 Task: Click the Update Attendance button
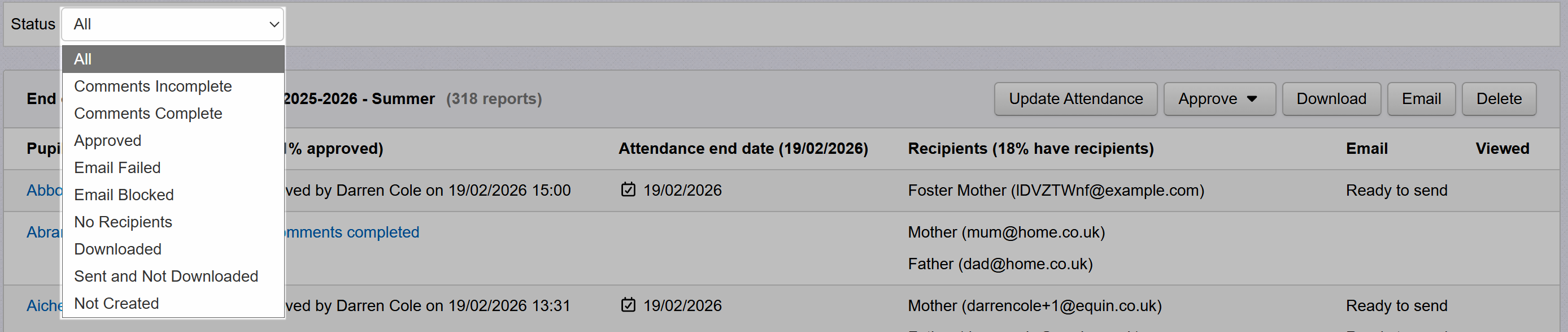(1075, 98)
